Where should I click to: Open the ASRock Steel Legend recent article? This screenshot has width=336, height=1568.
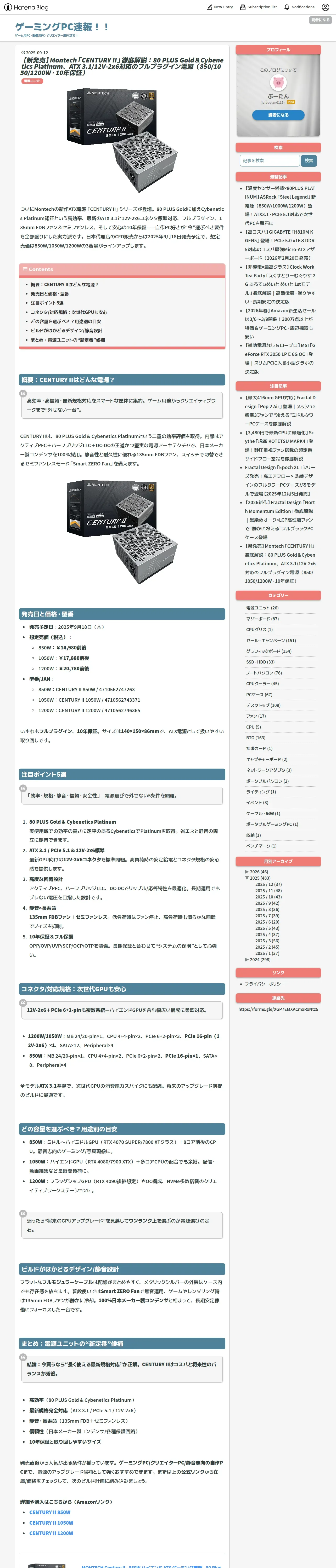pos(280,206)
